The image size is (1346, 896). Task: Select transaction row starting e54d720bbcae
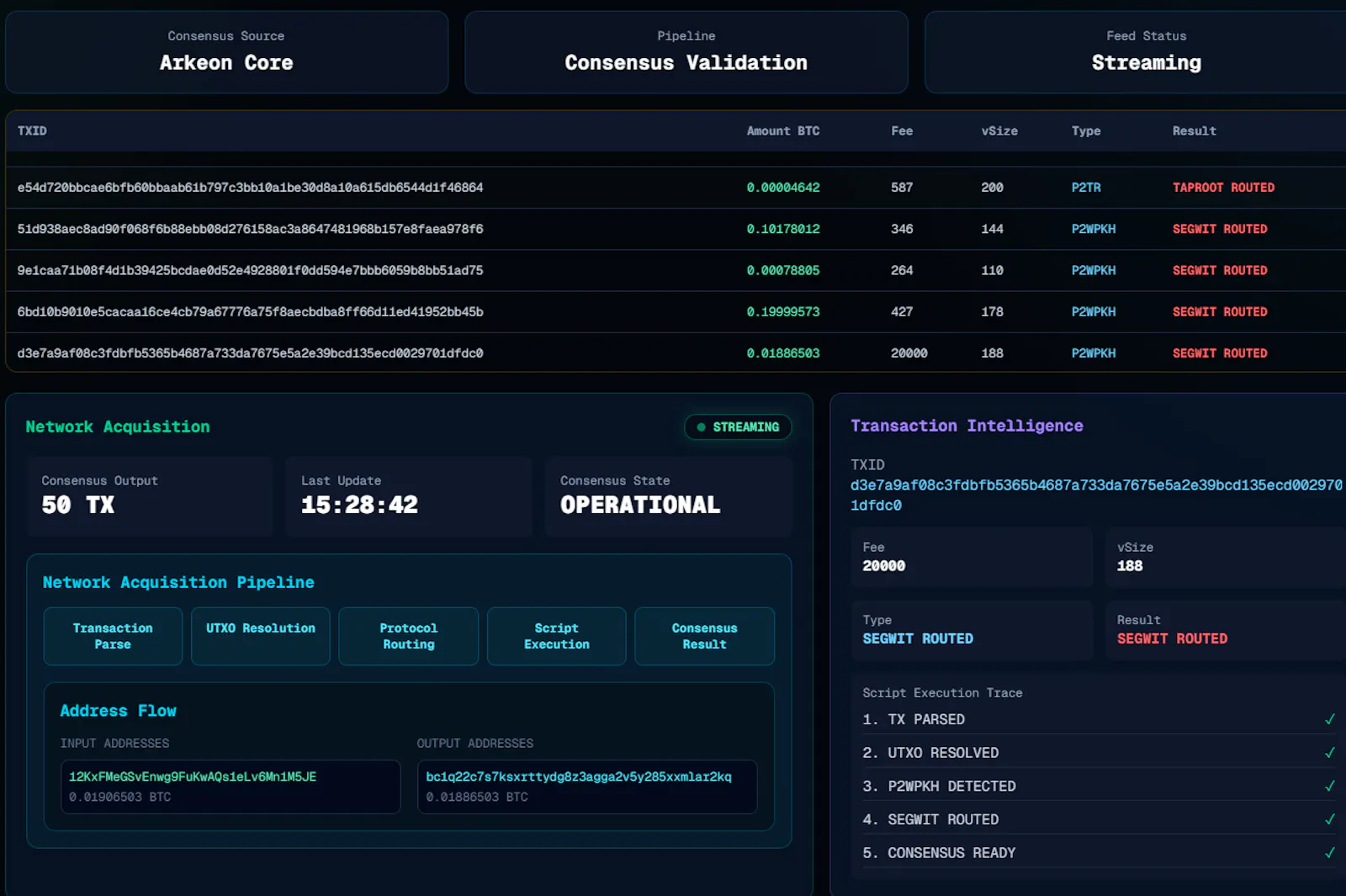[676, 188]
